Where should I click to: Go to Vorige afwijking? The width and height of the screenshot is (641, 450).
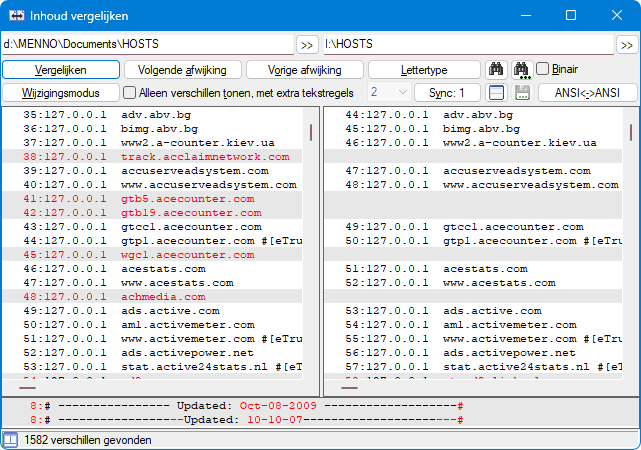point(305,70)
